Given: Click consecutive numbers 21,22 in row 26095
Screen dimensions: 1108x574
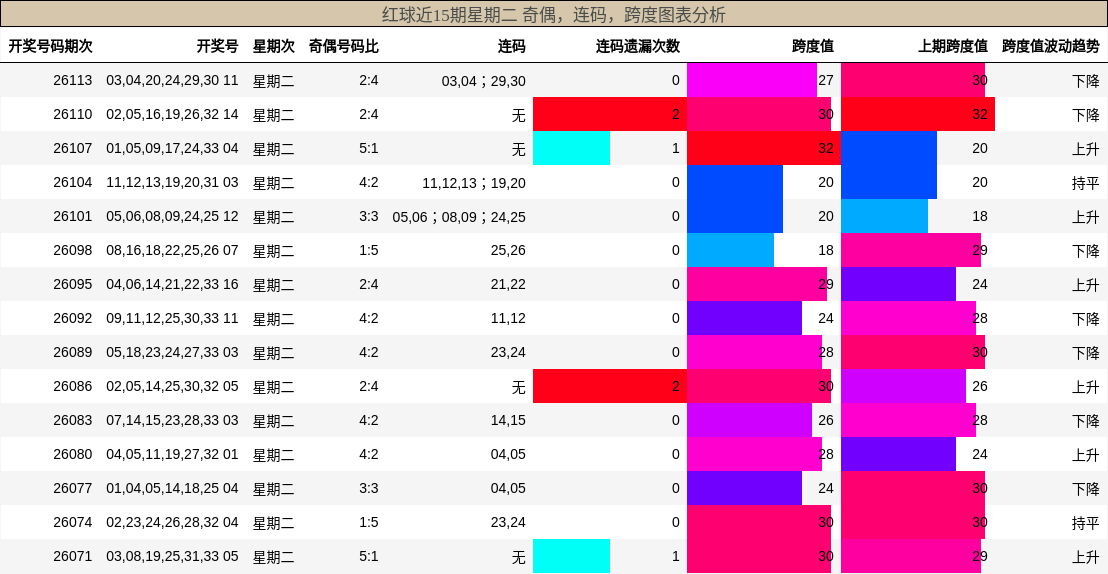Looking at the screenshot, I should point(508,284).
